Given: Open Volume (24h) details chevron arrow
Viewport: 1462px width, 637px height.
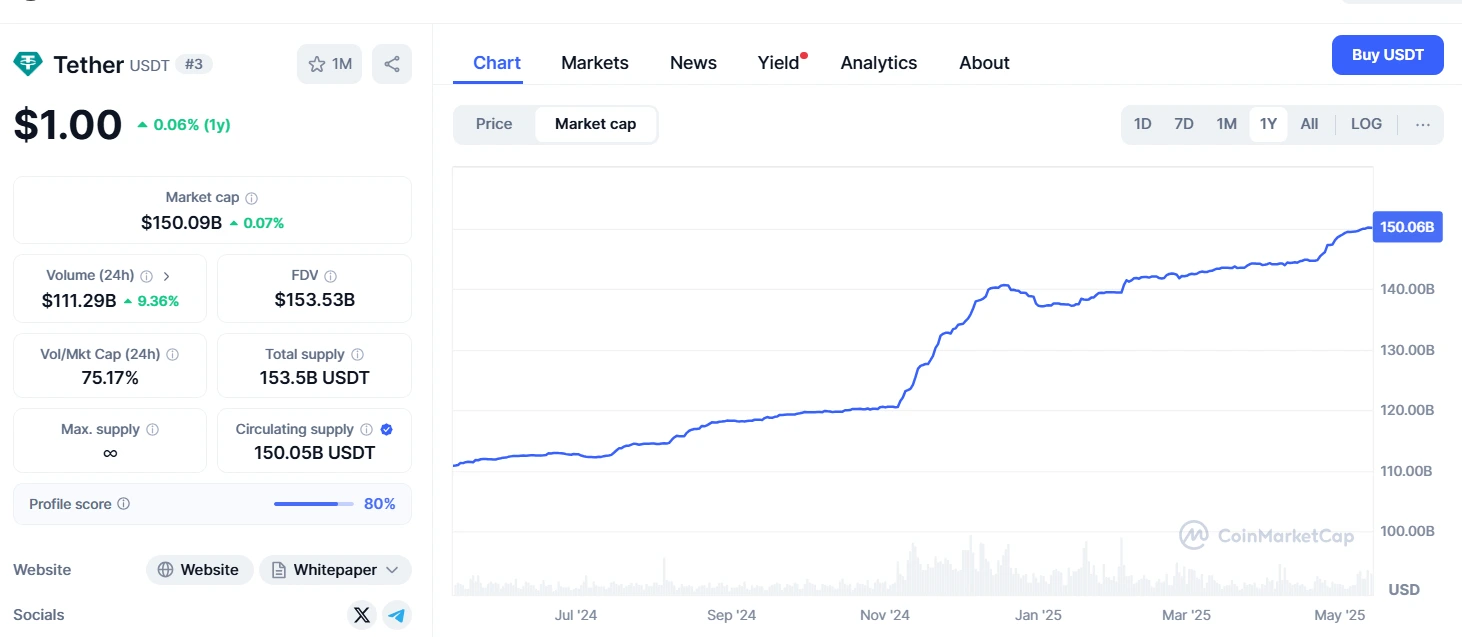Looking at the screenshot, I should tap(166, 276).
